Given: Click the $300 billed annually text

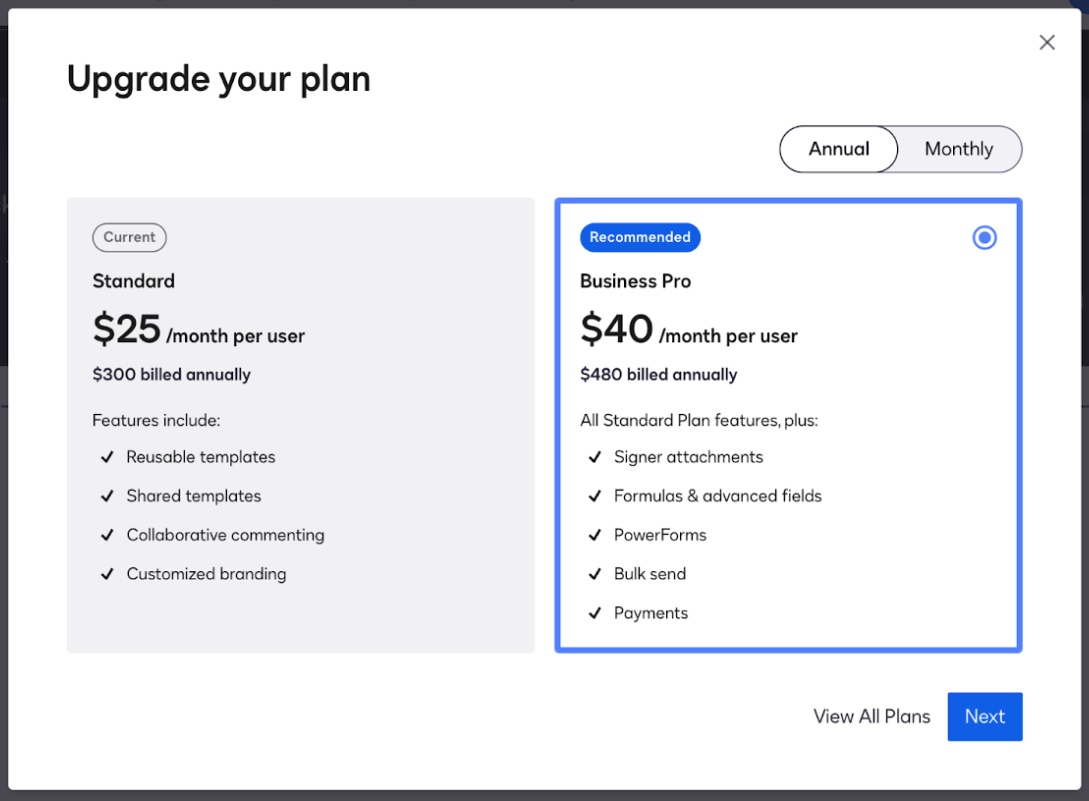Looking at the screenshot, I should tap(171, 375).
